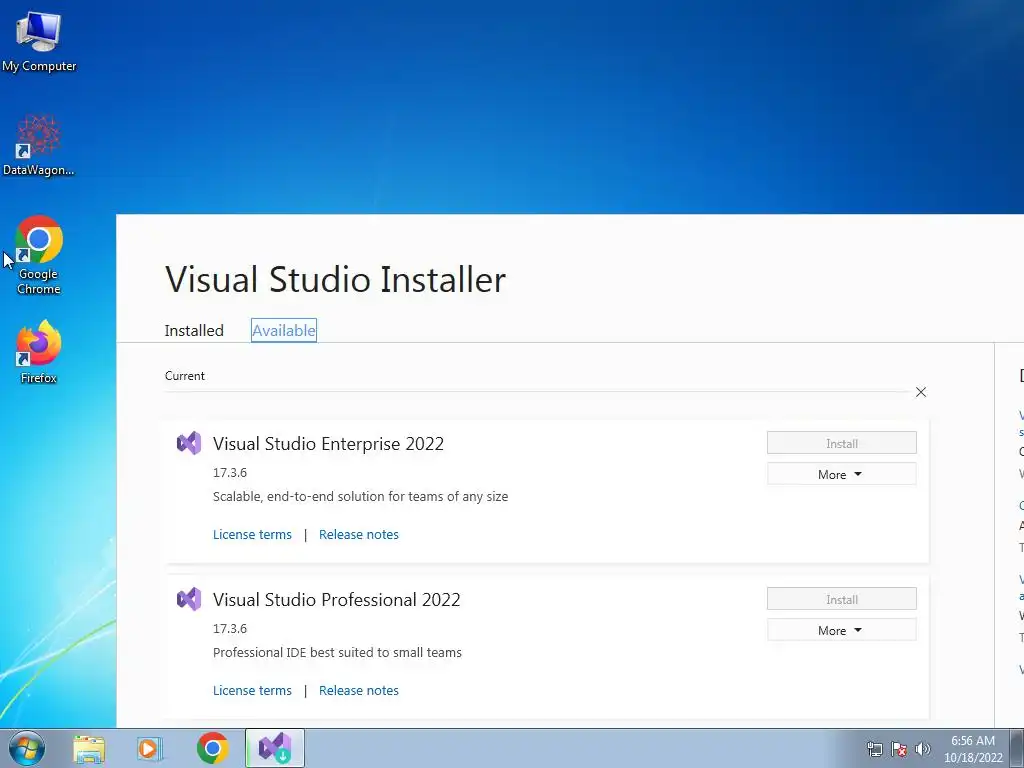Screen dimensions: 1024x768
Task: Click the Visual Studio Enterprise 2022 logo icon
Action: [189, 443]
